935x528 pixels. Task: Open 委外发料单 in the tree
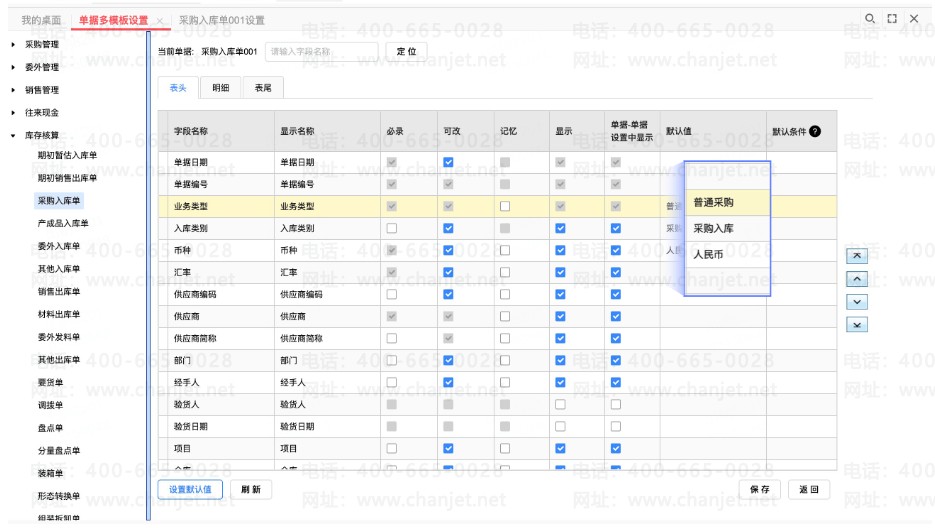coord(59,336)
